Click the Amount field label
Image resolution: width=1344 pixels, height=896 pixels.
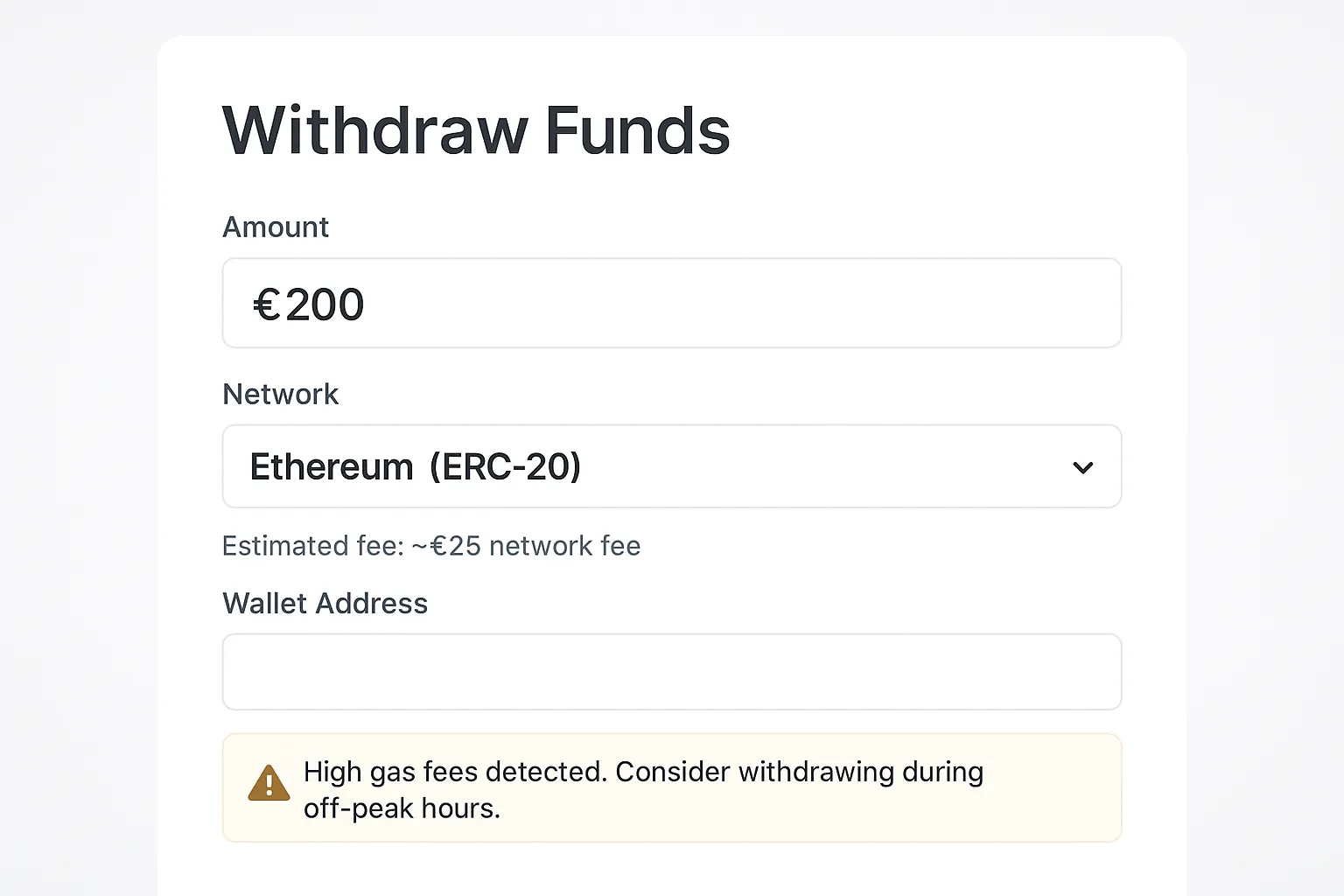[276, 227]
